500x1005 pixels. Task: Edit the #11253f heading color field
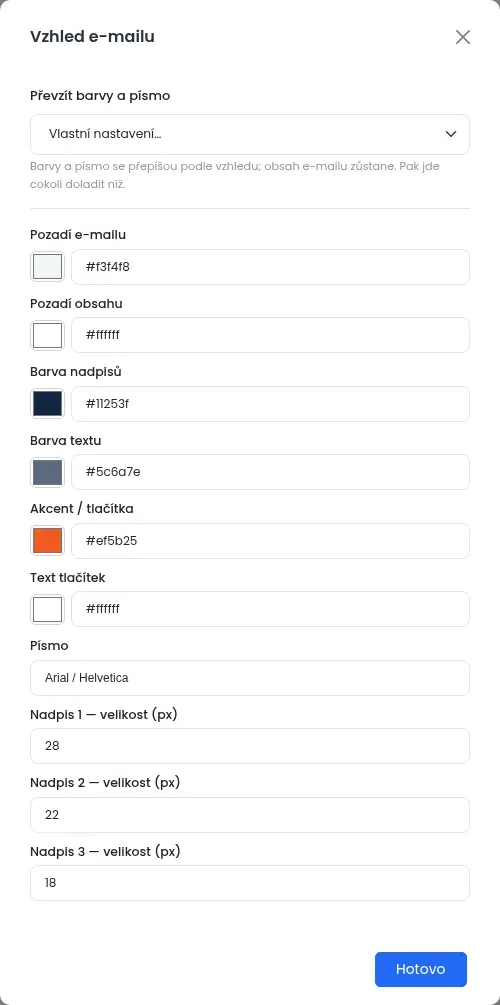pyautogui.click(x=271, y=404)
